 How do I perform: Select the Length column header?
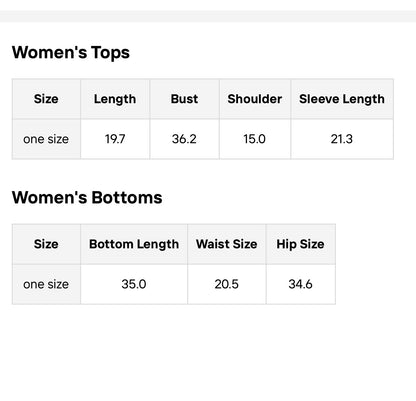115,99
